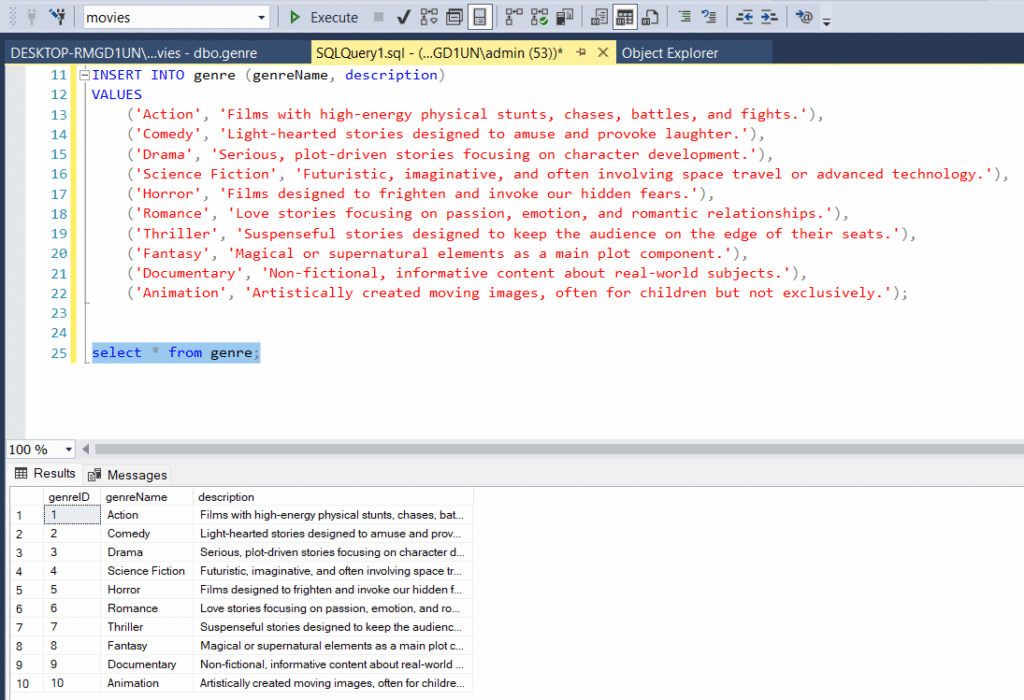1024x700 pixels.
Task: Click the 'Fantasy' genreName cell
Action: click(147, 646)
